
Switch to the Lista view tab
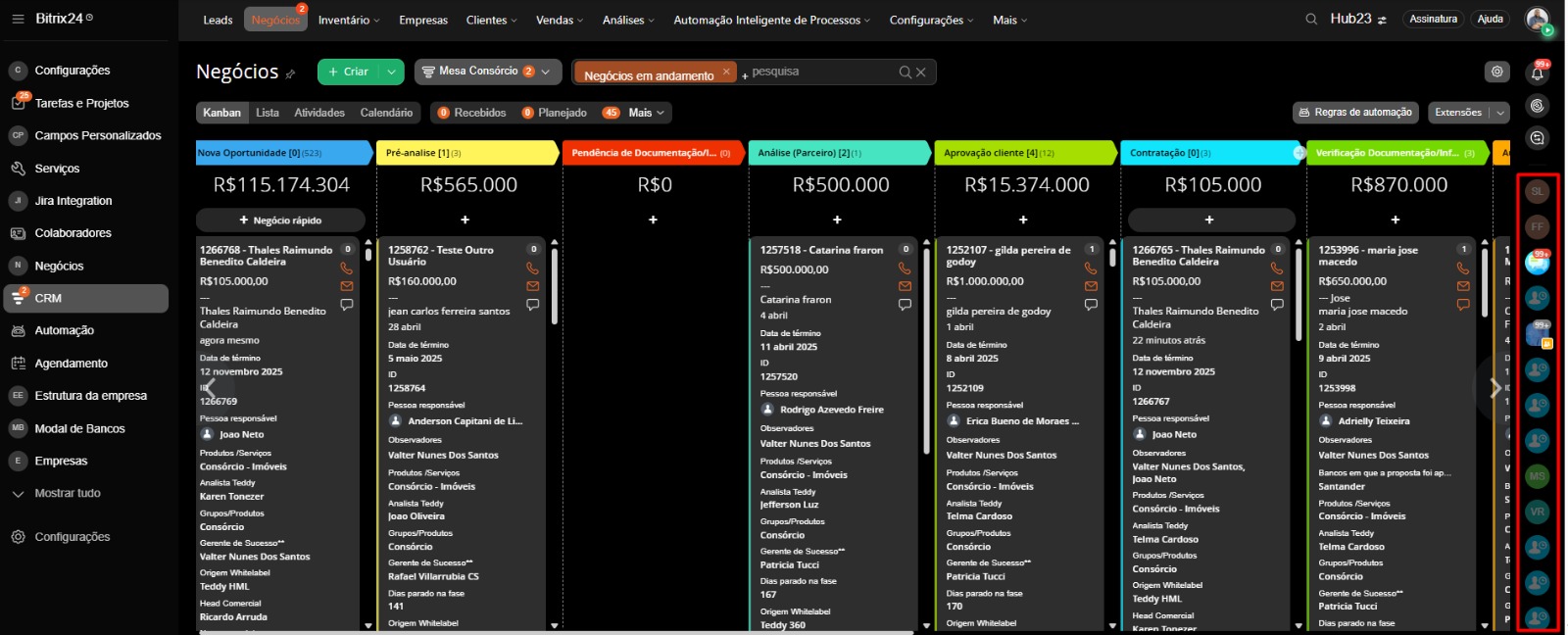268,113
